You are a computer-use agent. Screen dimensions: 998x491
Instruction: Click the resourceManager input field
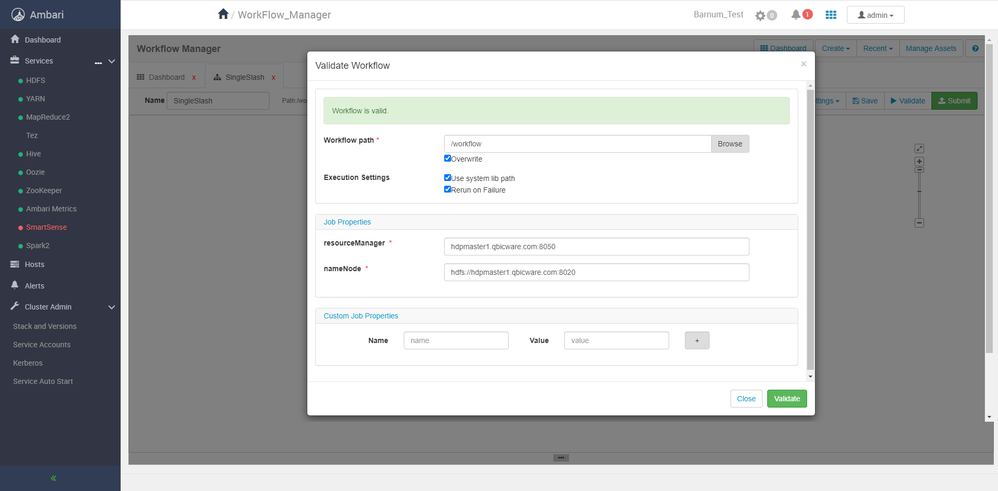596,246
